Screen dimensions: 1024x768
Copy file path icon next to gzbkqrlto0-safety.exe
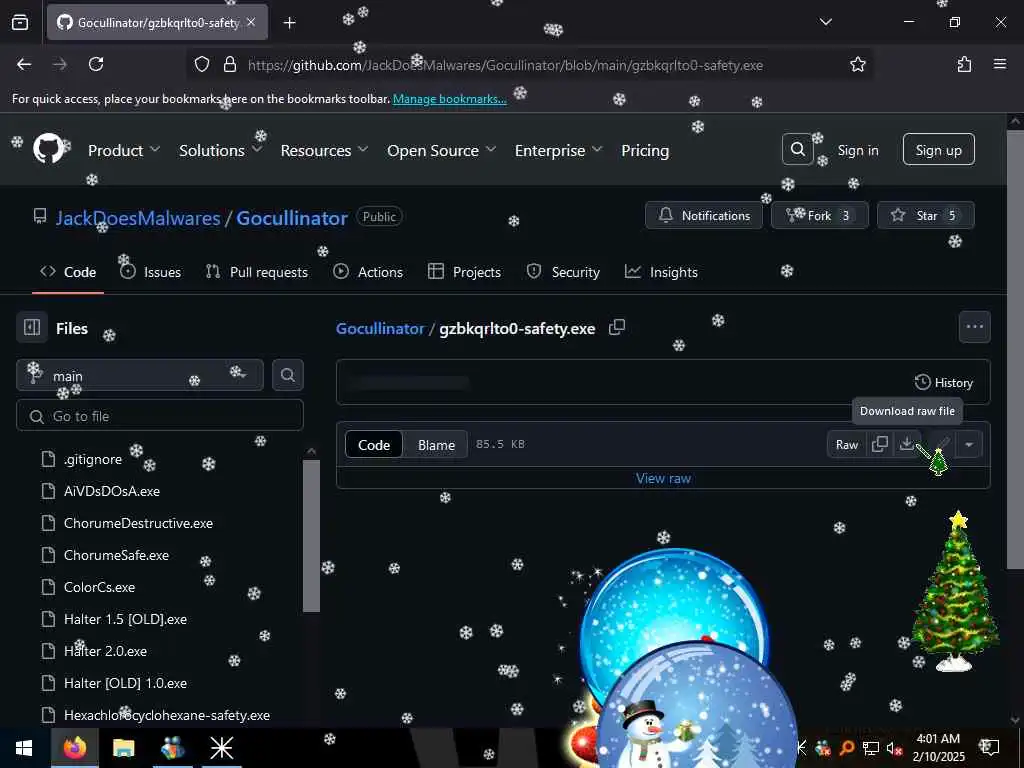click(616, 327)
